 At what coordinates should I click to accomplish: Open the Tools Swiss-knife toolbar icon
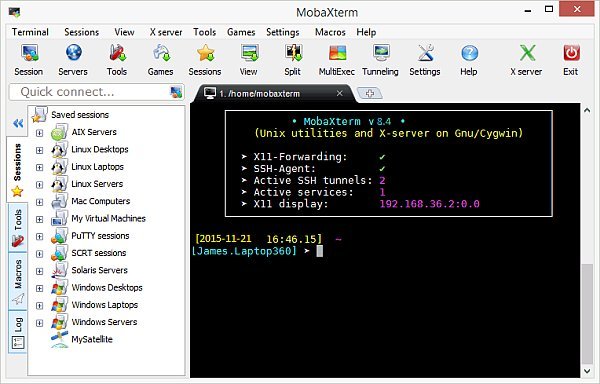coord(117,53)
